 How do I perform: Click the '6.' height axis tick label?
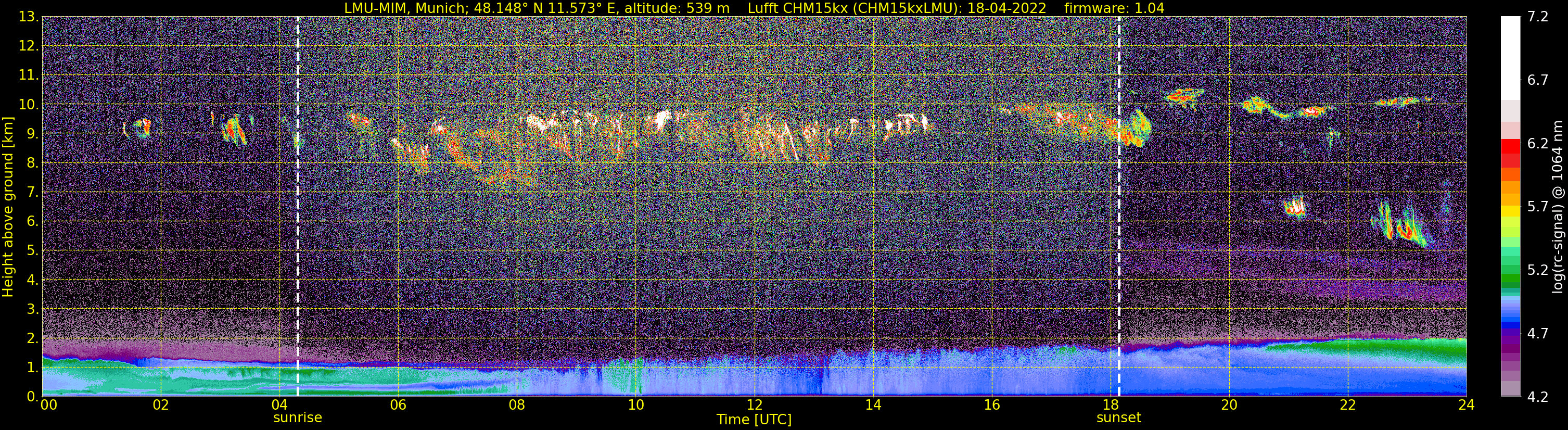pyautogui.click(x=32, y=222)
